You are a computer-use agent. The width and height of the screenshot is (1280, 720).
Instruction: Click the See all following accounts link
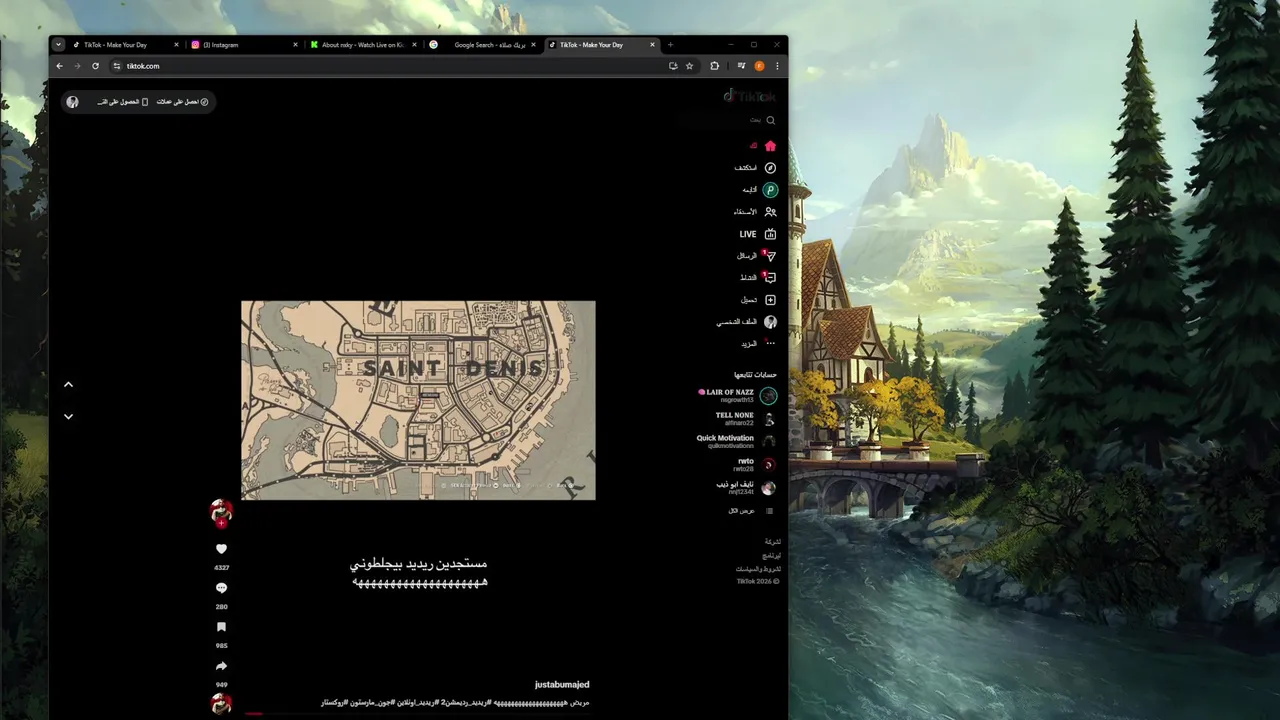[751, 511]
